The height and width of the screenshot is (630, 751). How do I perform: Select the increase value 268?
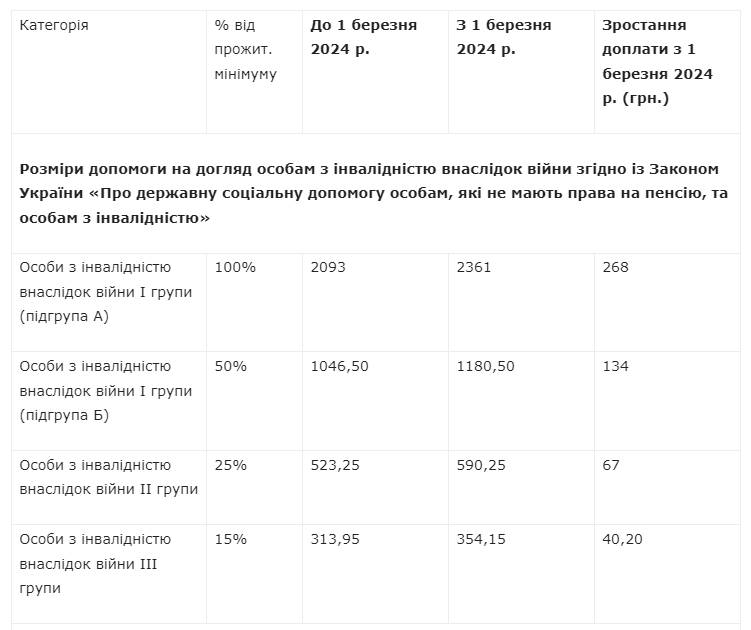point(616,268)
